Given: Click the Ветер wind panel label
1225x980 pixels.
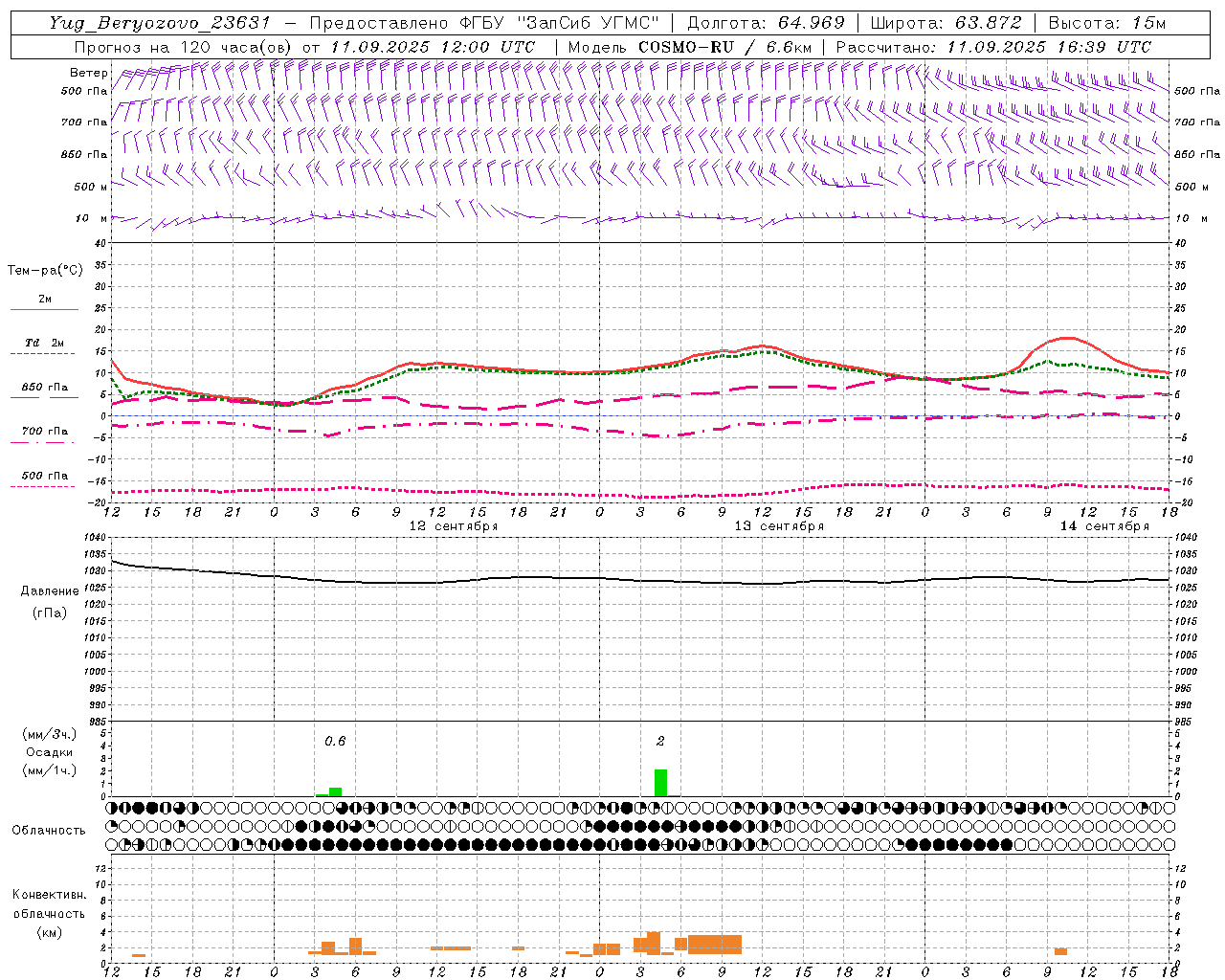Looking at the screenshot, I should click(88, 73).
